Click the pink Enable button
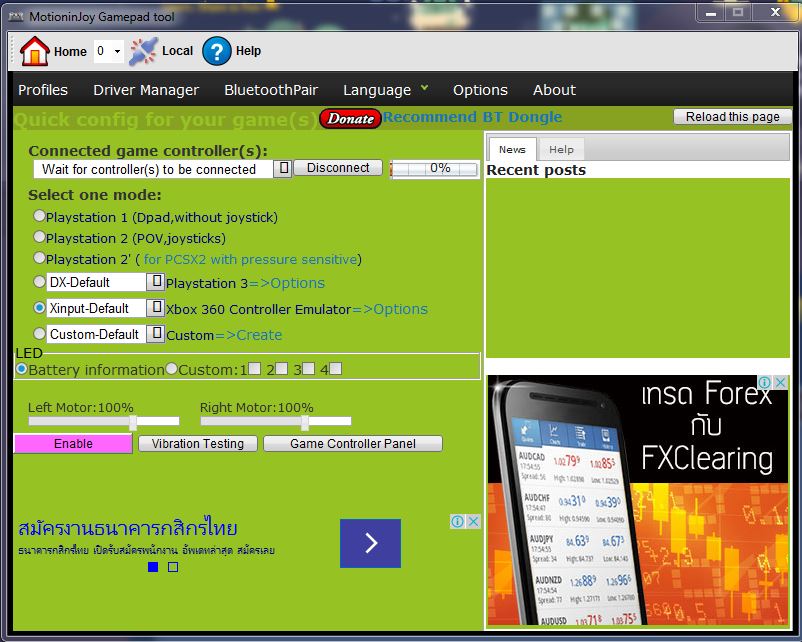802x642 pixels. pyautogui.click(x=73, y=444)
